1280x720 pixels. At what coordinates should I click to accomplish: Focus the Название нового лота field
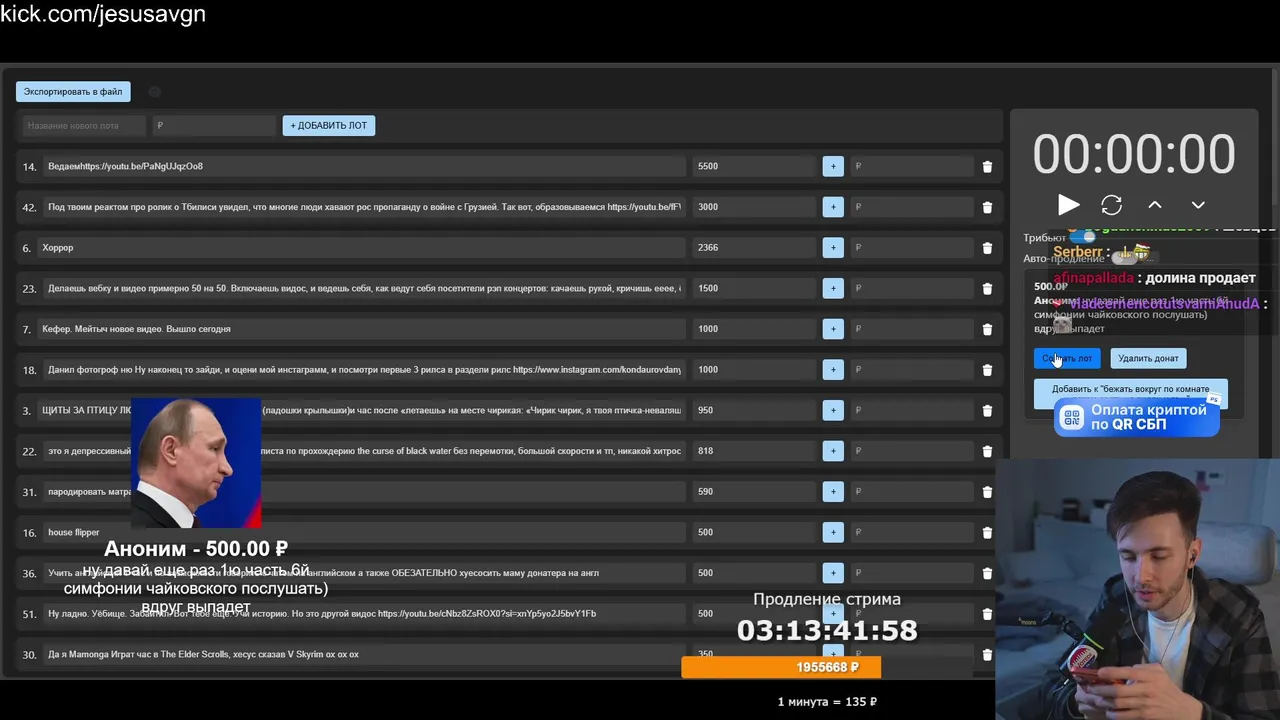84,125
